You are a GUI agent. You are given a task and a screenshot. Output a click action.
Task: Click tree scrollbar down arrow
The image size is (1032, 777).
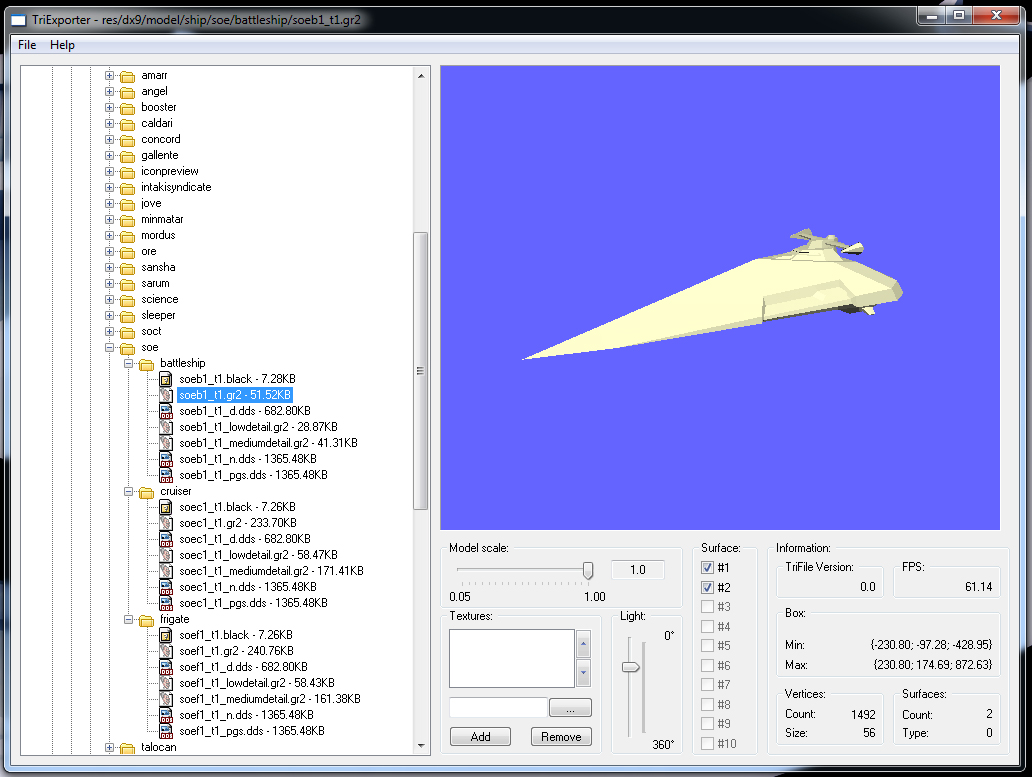(x=421, y=746)
